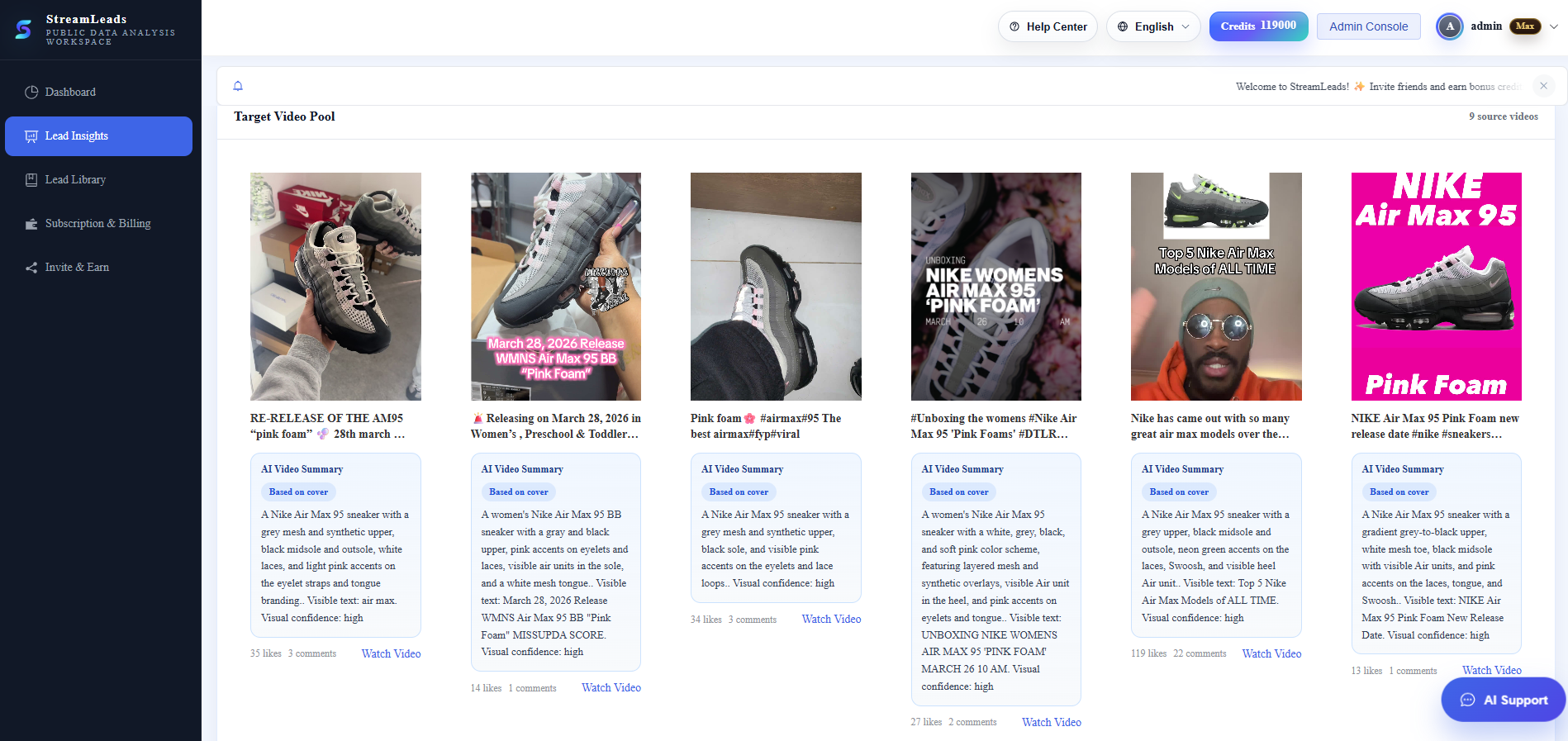Watch Video for Nike has came out card
The height and width of the screenshot is (741, 1568).
(x=1271, y=653)
